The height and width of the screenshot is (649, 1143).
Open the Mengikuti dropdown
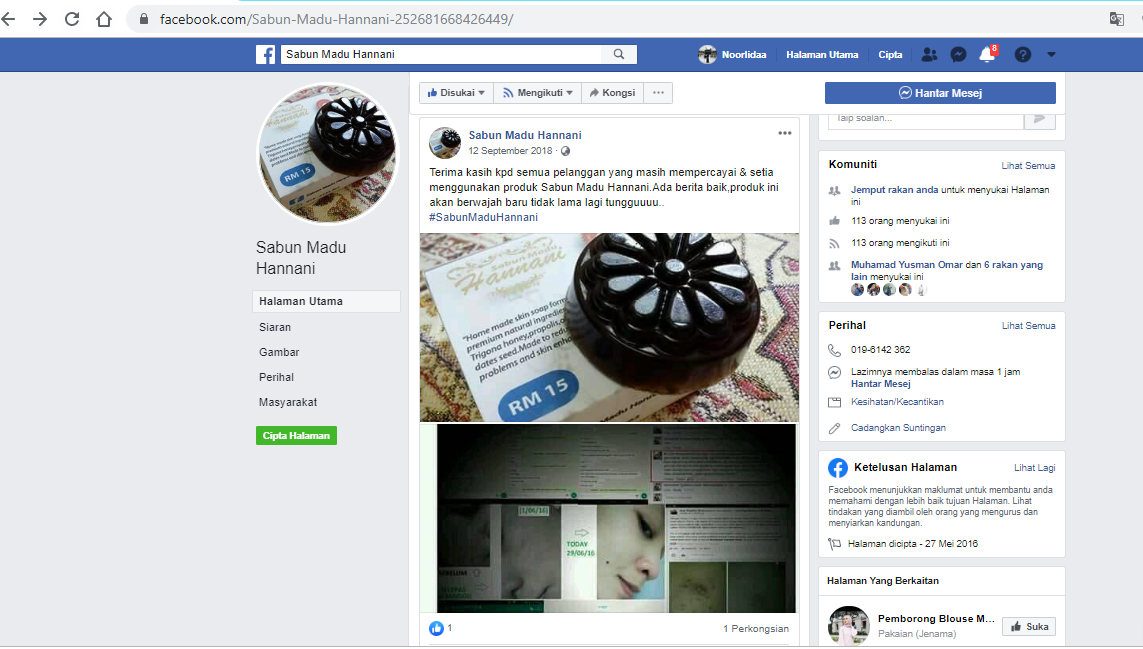tap(537, 92)
